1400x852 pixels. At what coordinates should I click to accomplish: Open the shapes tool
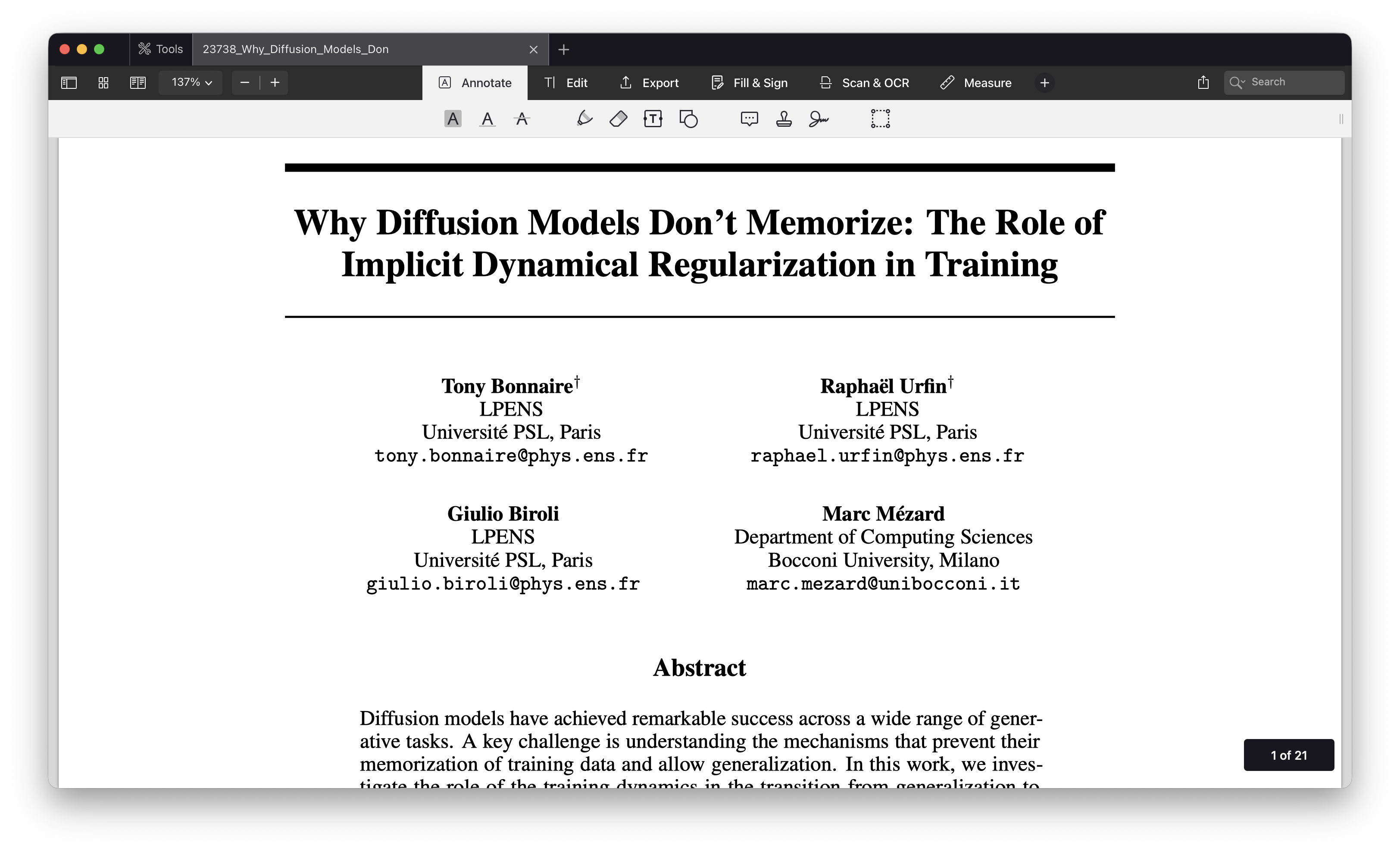click(x=688, y=119)
